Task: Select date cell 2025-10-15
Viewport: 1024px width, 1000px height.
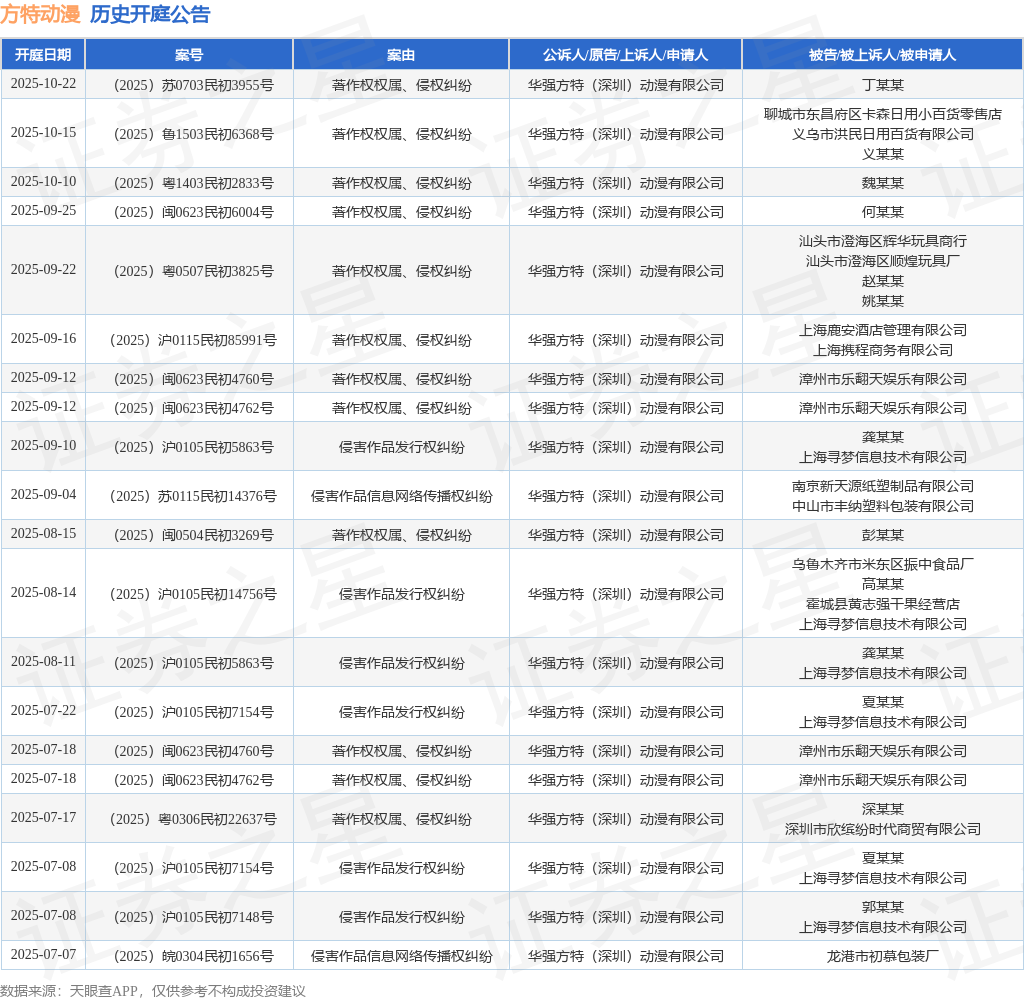Action: click(43, 133)
